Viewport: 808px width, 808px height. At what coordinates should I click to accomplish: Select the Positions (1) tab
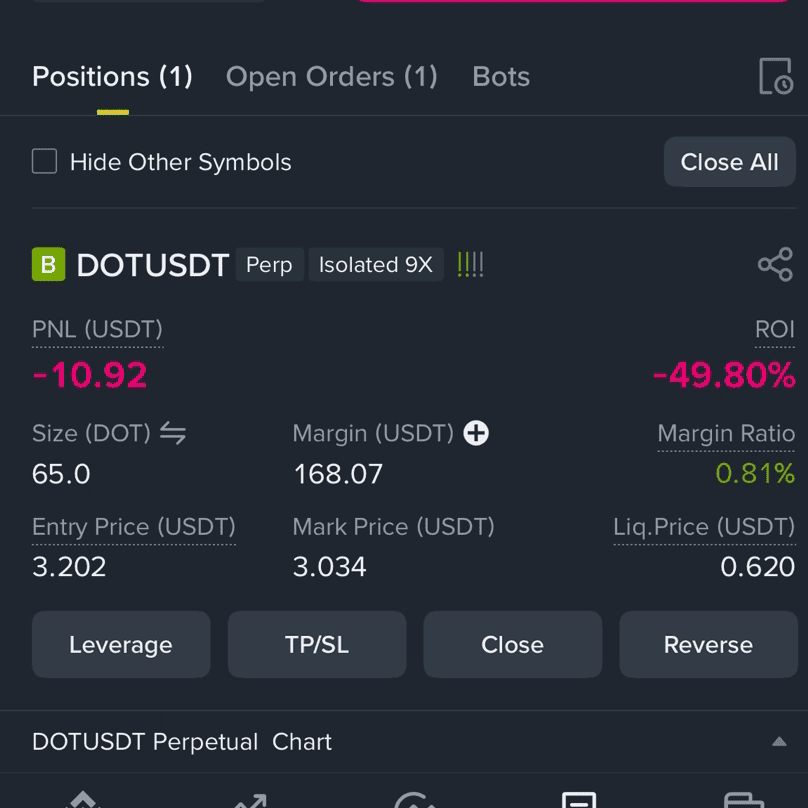point(112,77)
